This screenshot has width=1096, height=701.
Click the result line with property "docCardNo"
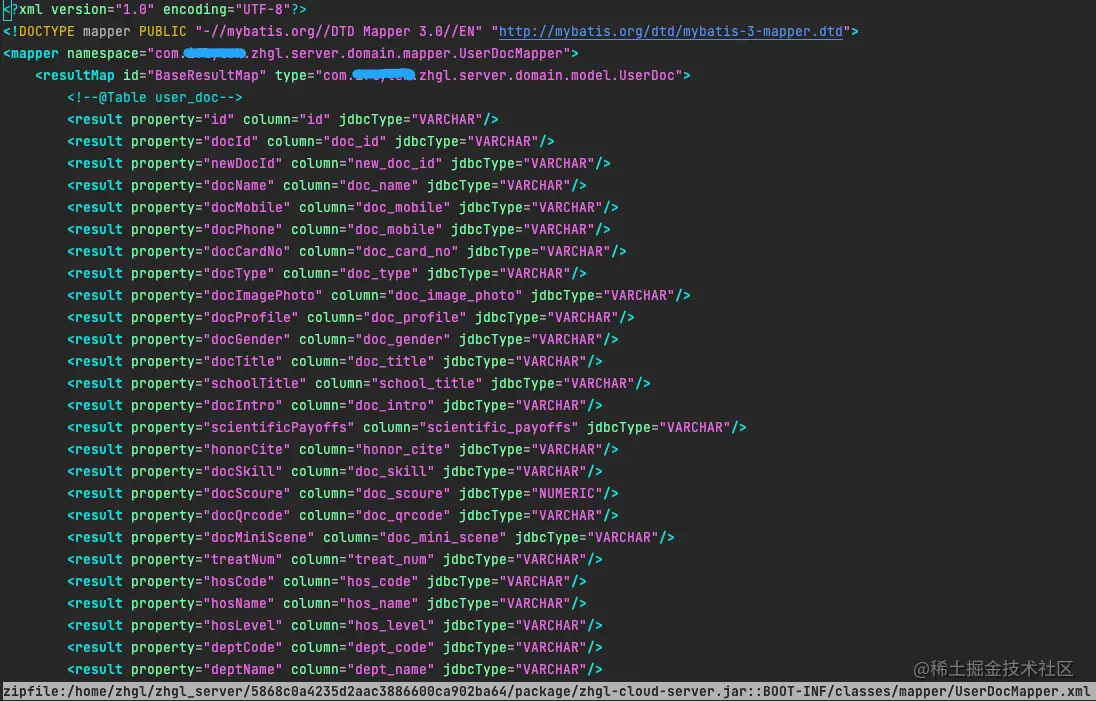click(x=347, y=252)
